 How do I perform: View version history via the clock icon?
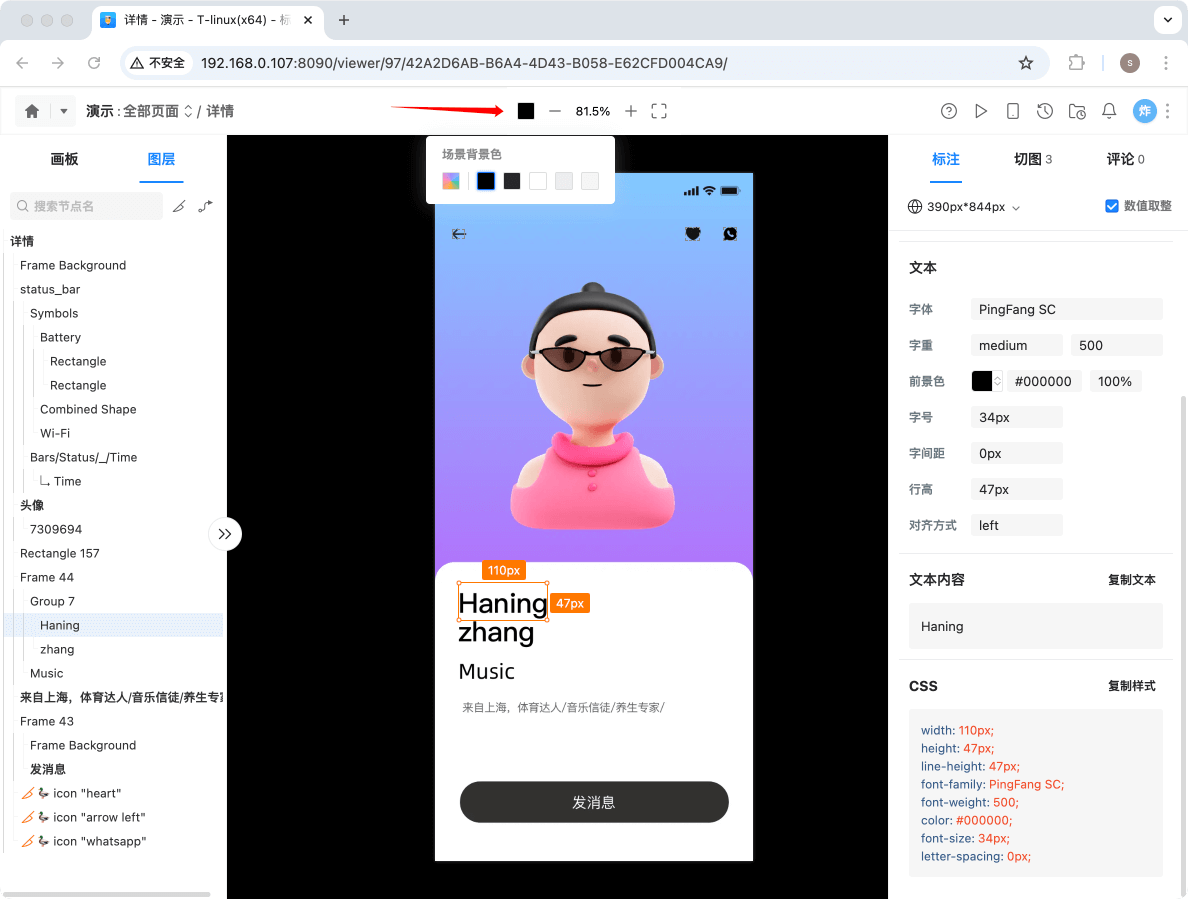[1045, 111]
